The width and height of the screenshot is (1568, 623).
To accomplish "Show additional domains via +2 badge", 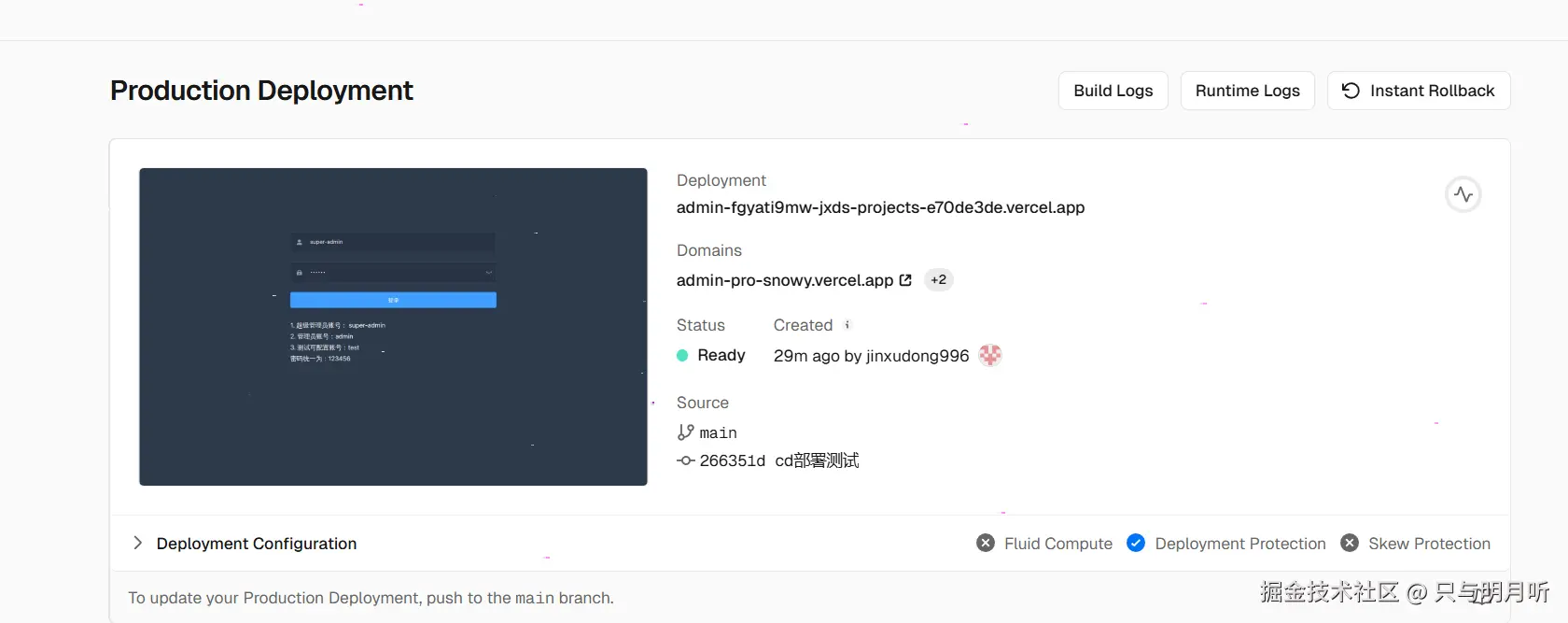I will tap(938, 280).
